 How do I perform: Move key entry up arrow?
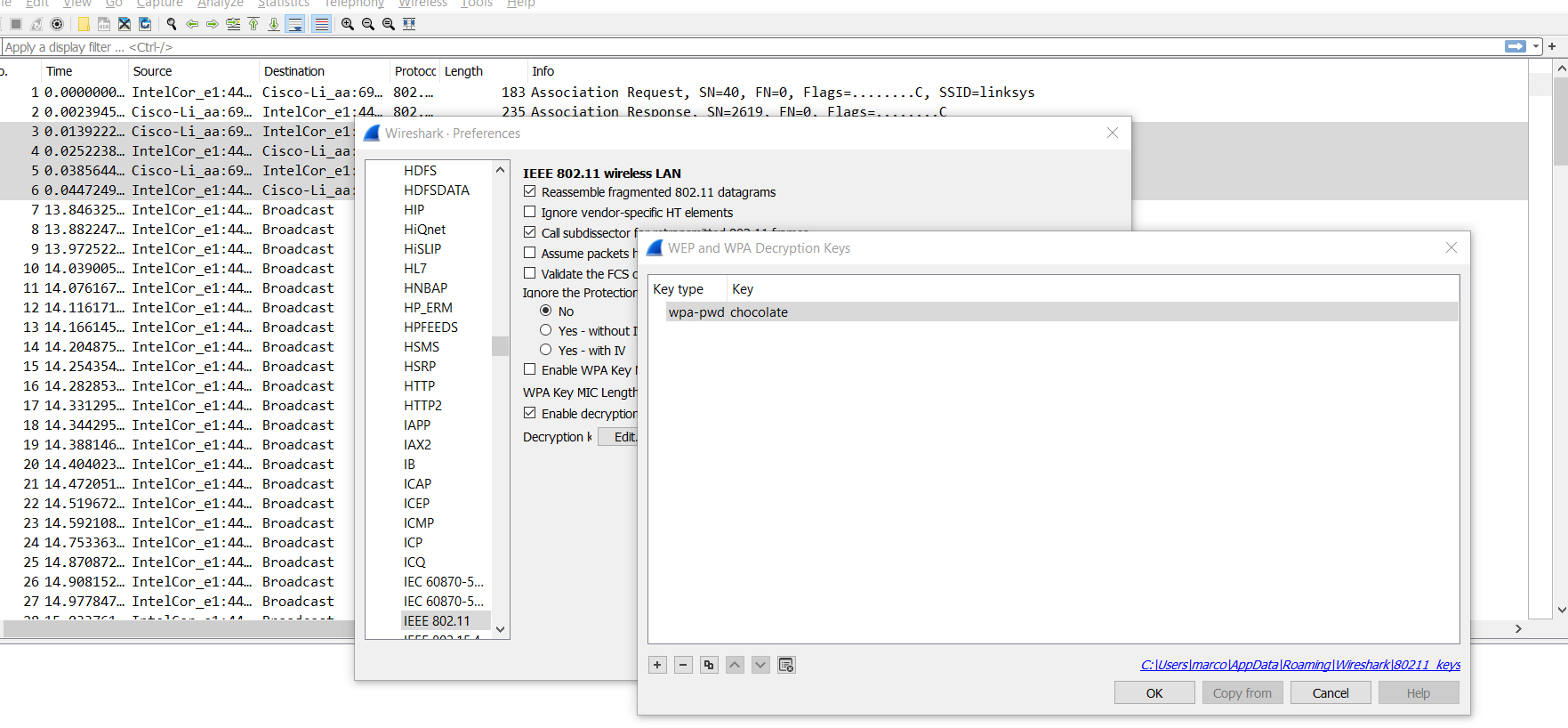pos(735,665)
